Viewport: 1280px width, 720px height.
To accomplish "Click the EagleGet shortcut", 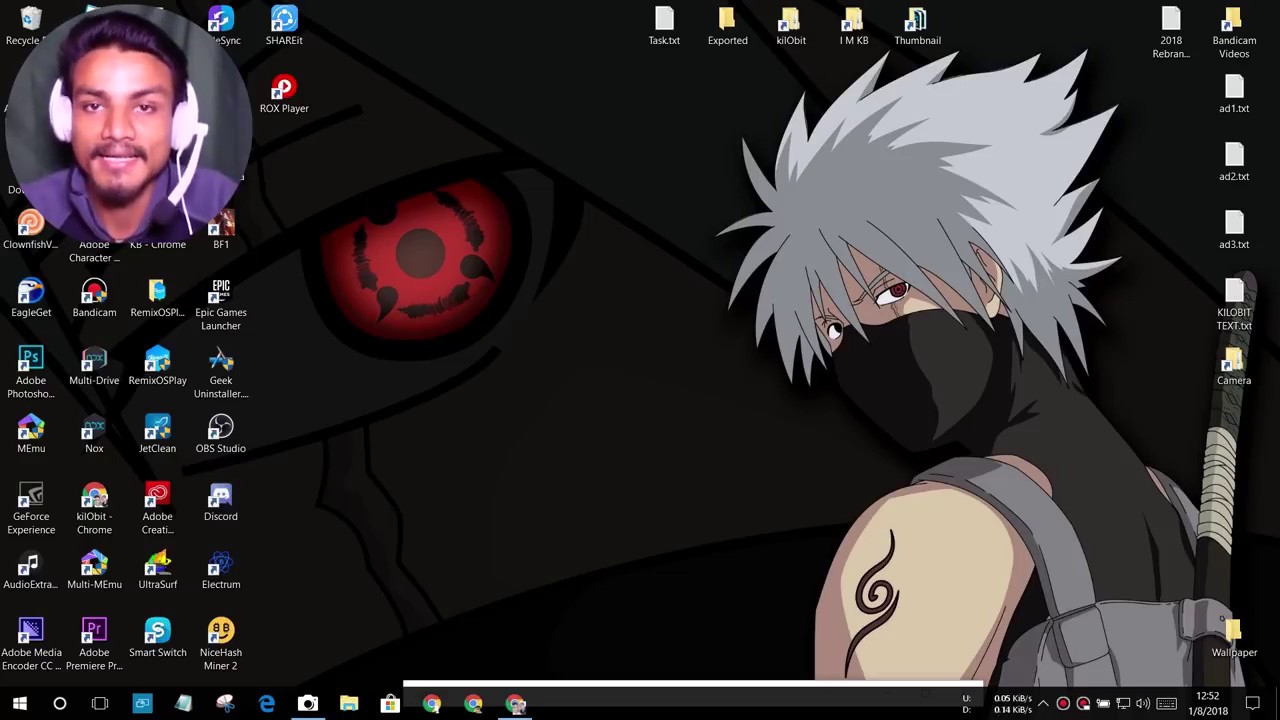I will pos(31,298).
